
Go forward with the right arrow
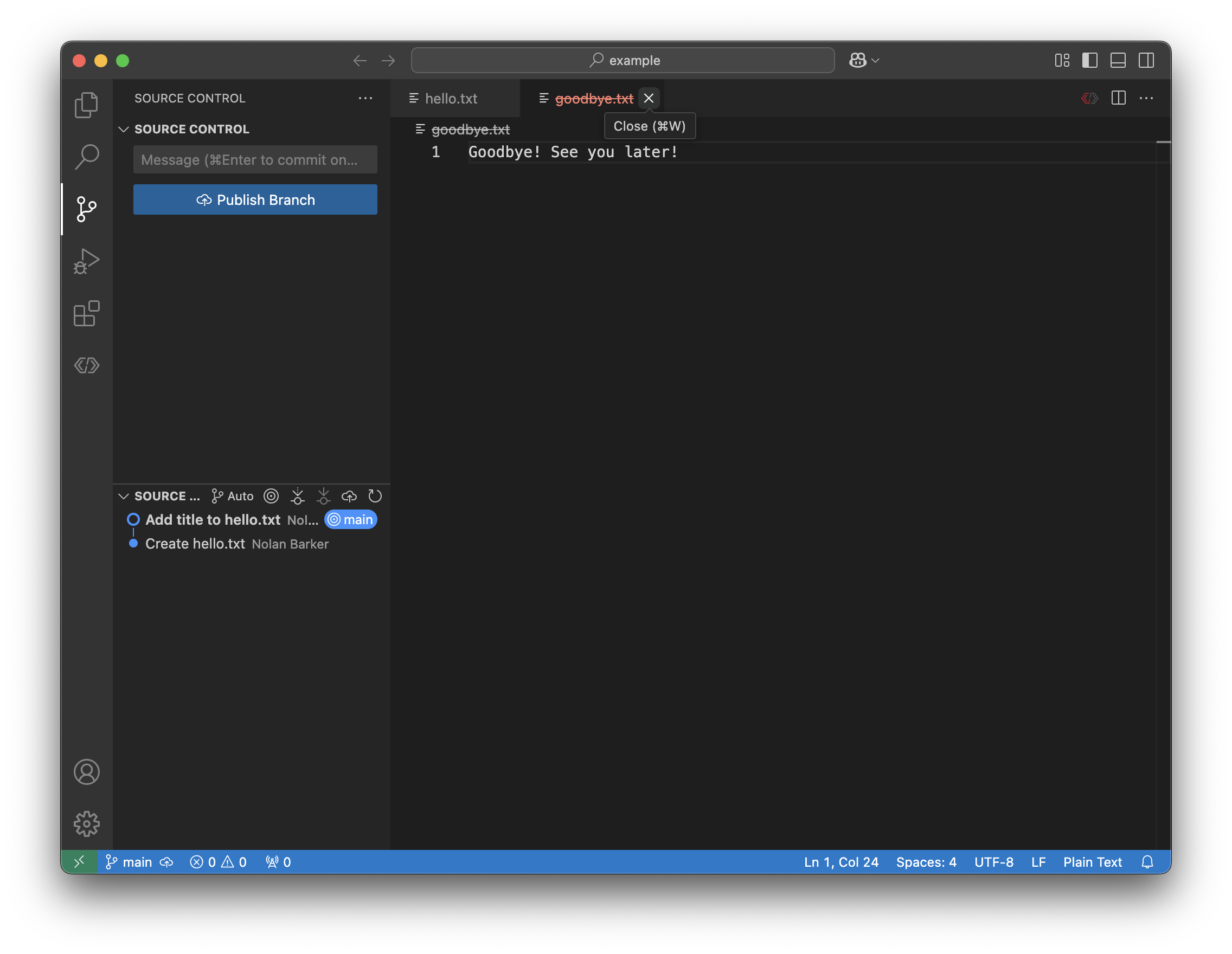tap(388, 60)
